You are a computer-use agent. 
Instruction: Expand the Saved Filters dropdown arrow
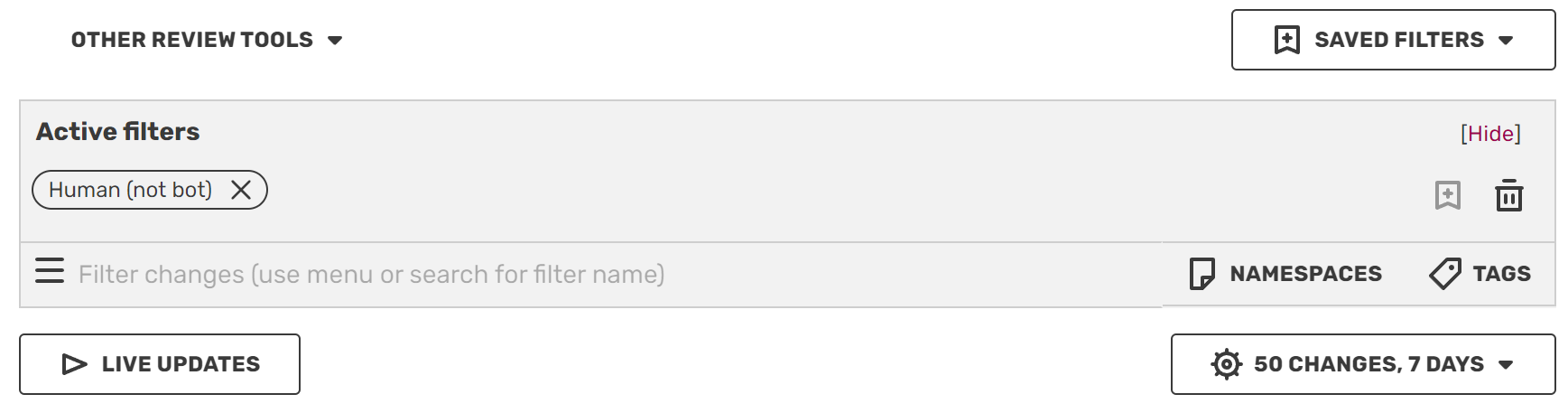point(1506,41)
